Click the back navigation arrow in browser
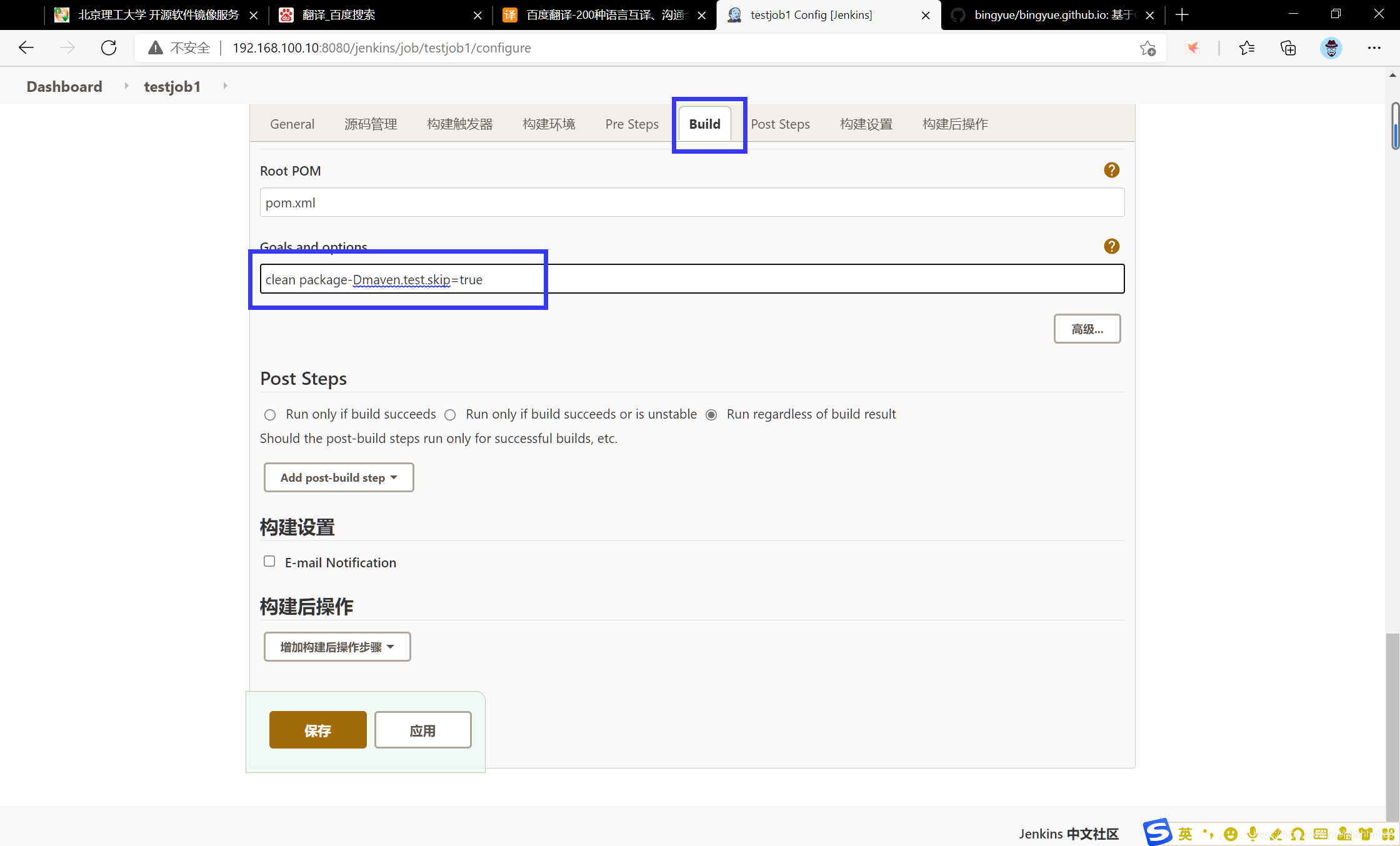 click(26, 47)
